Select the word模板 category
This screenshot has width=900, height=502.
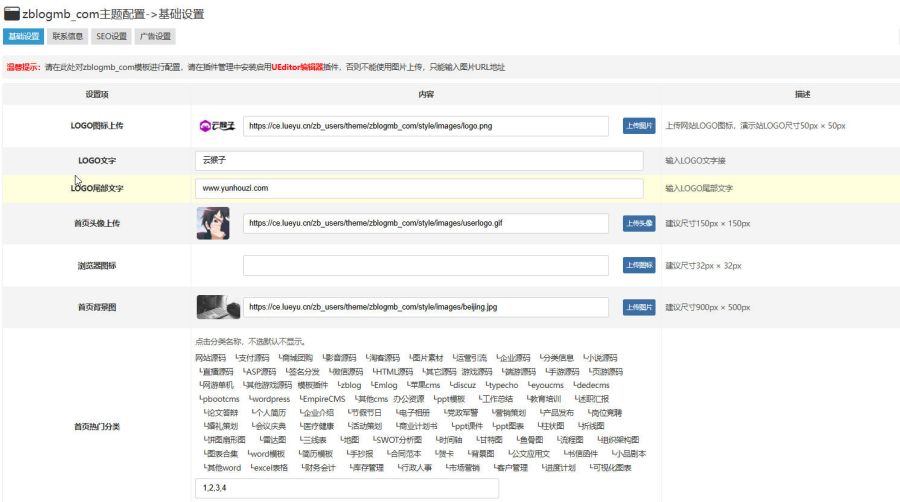267,454
